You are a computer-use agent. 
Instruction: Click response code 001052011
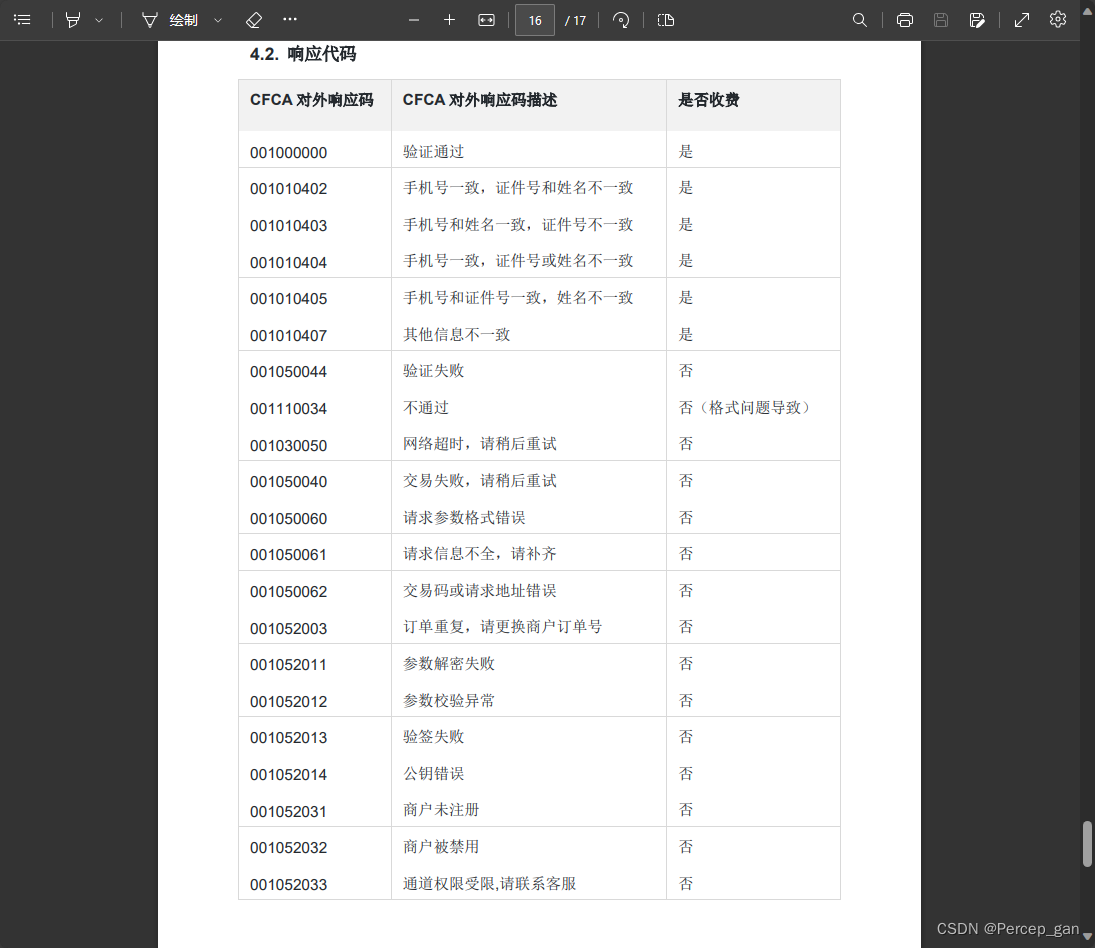(x=288, y=665)
